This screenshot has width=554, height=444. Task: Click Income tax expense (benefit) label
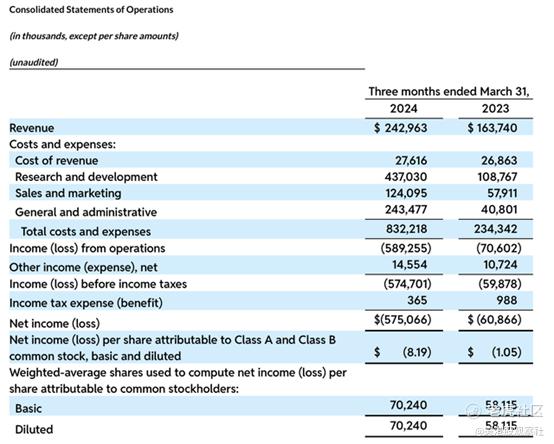tap(86, 303)
